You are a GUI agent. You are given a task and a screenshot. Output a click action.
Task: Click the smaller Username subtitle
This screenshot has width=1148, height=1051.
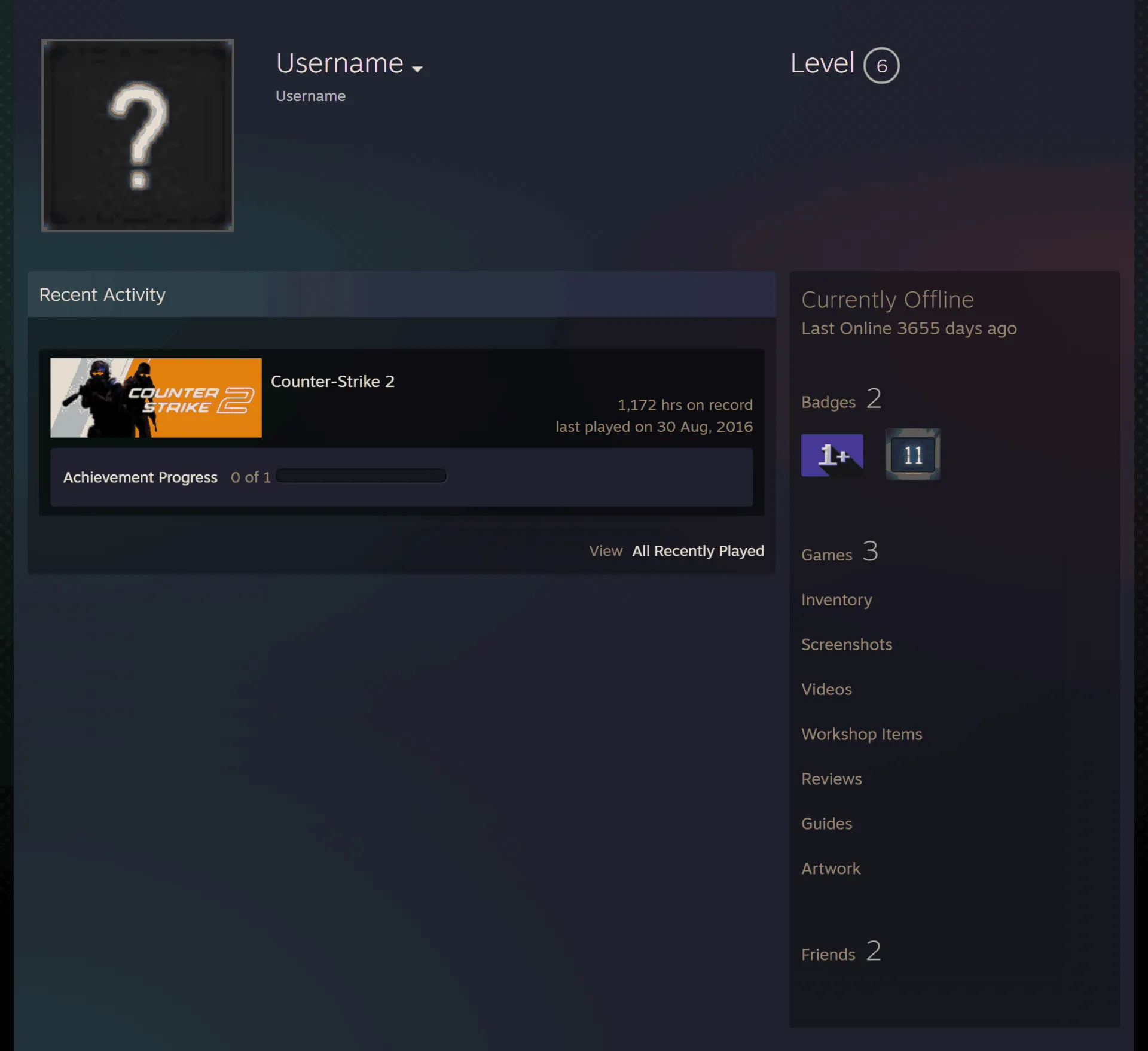(x=310, y=96)
